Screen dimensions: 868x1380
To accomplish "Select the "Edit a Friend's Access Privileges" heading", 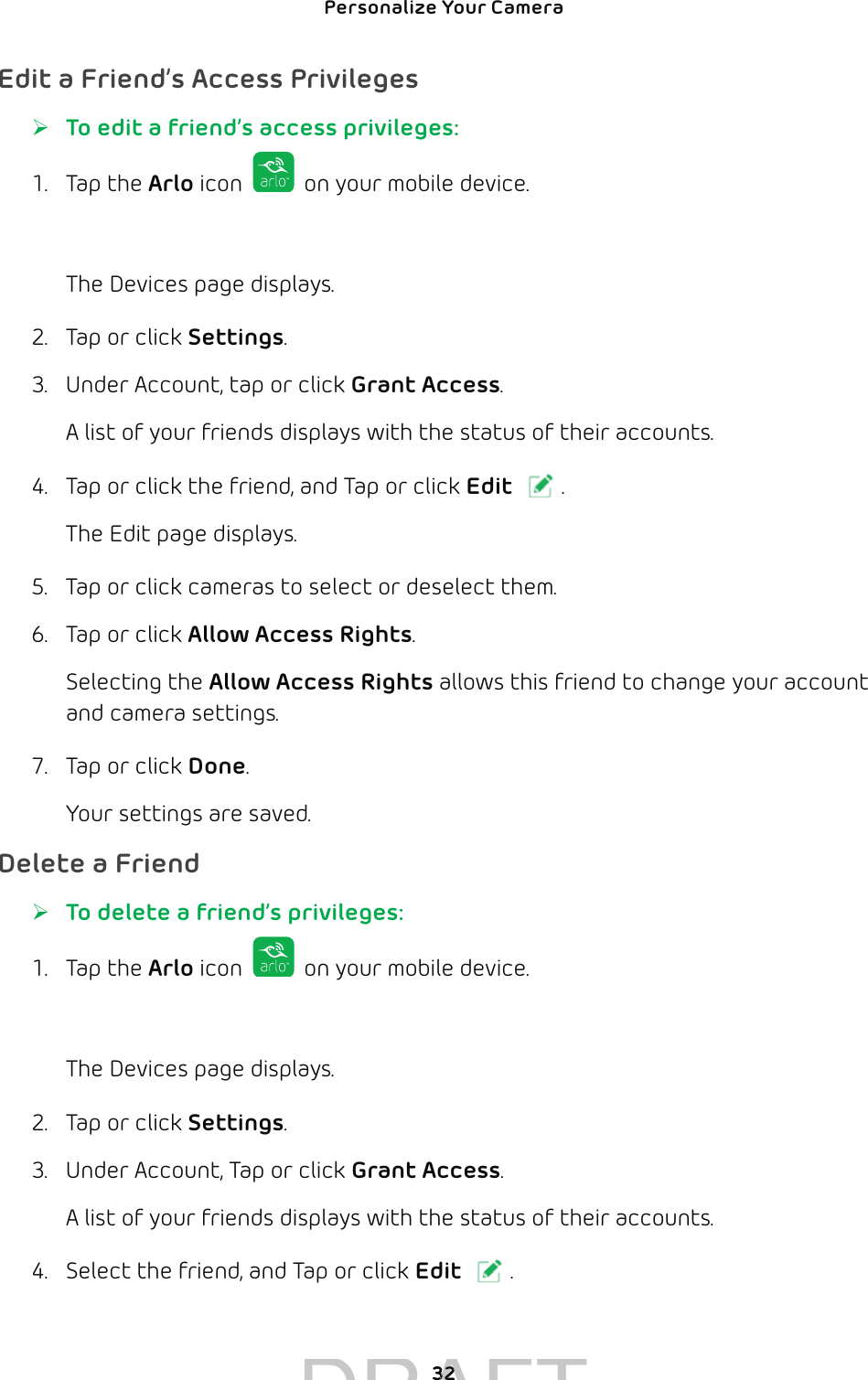I will click(x=209, y=80).
